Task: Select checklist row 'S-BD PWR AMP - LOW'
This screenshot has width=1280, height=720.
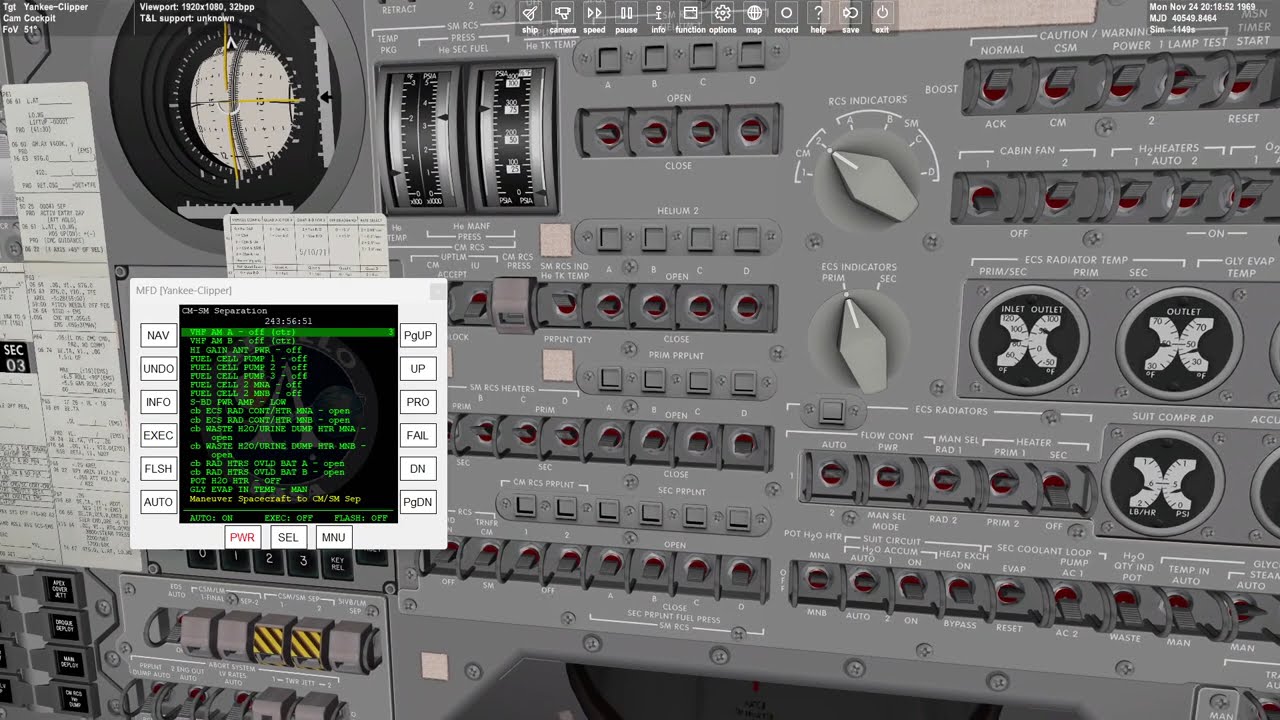Action: [239, 402]
